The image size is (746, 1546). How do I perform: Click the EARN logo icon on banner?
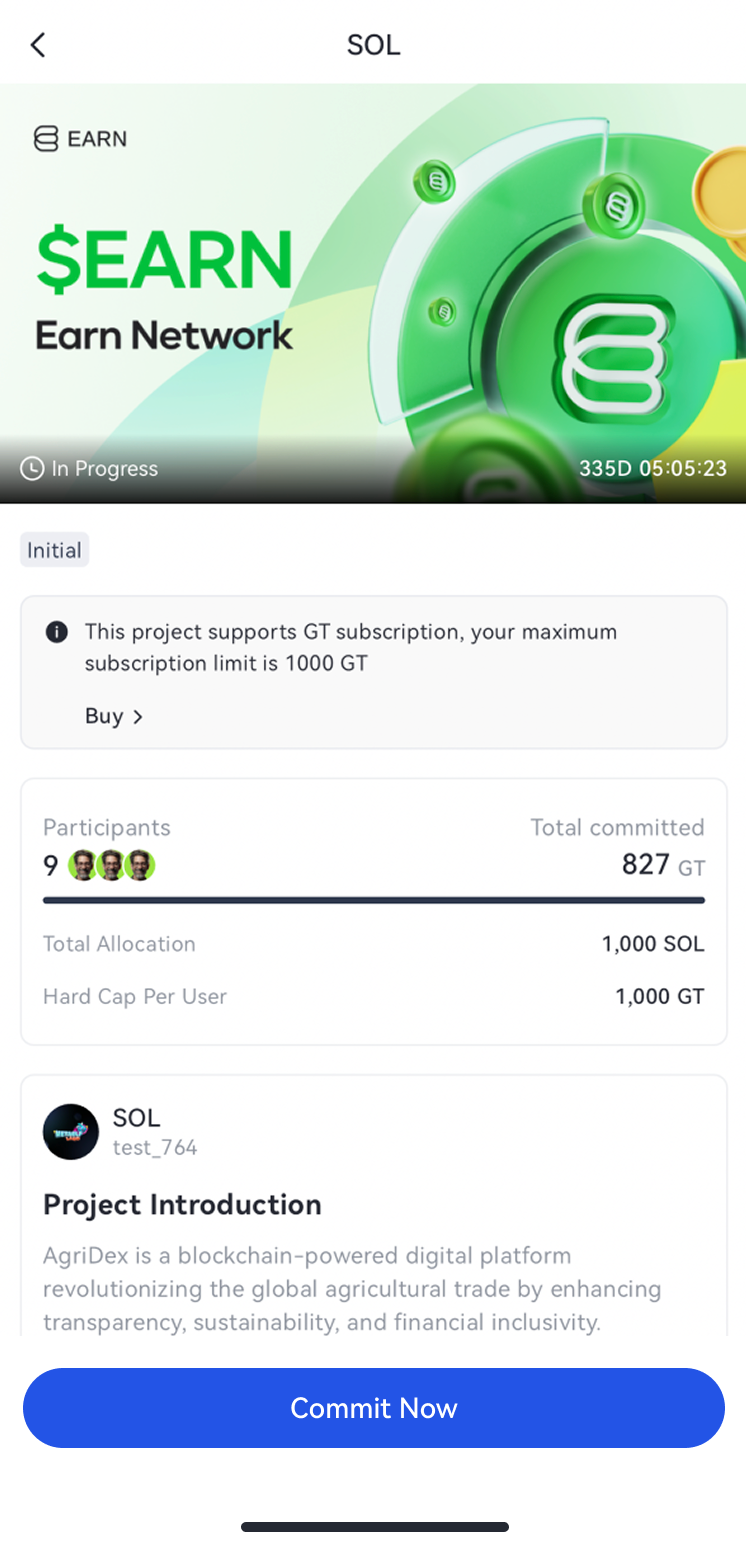[46, 138]
